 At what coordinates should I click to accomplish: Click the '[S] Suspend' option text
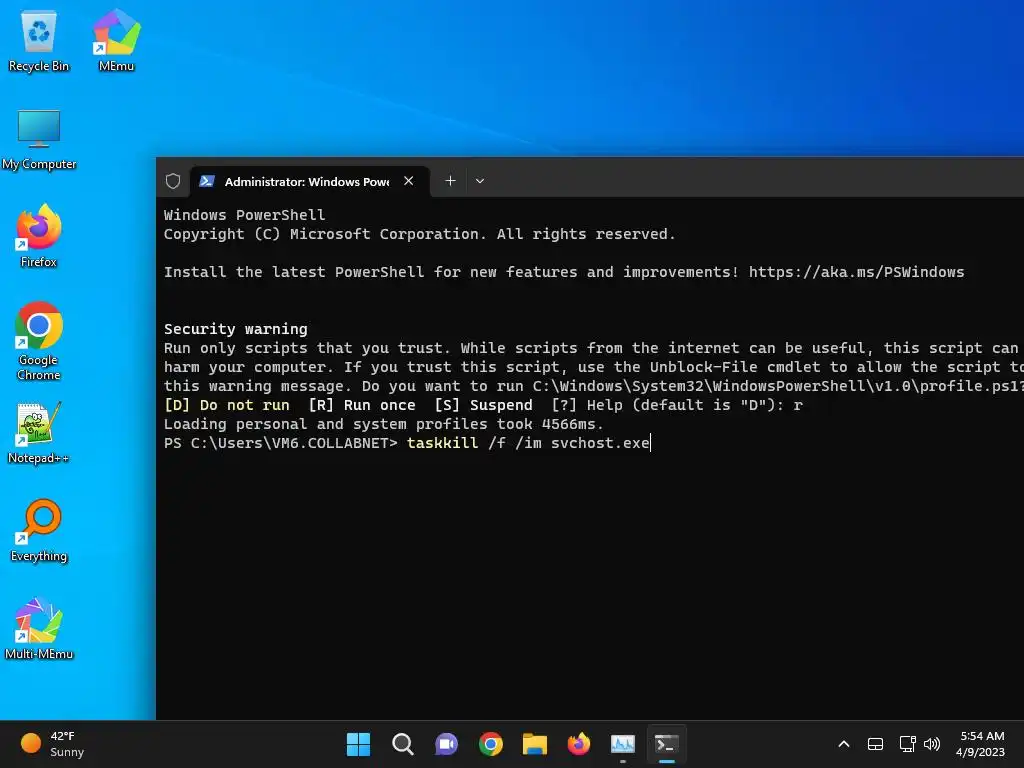pos(483,406)
